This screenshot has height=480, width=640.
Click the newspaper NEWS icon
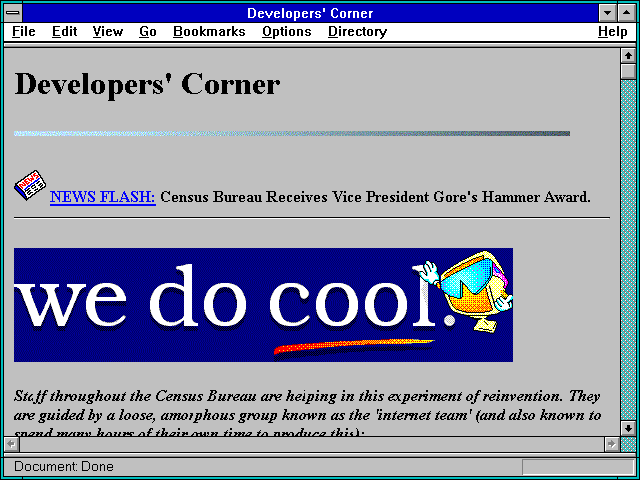30,185
